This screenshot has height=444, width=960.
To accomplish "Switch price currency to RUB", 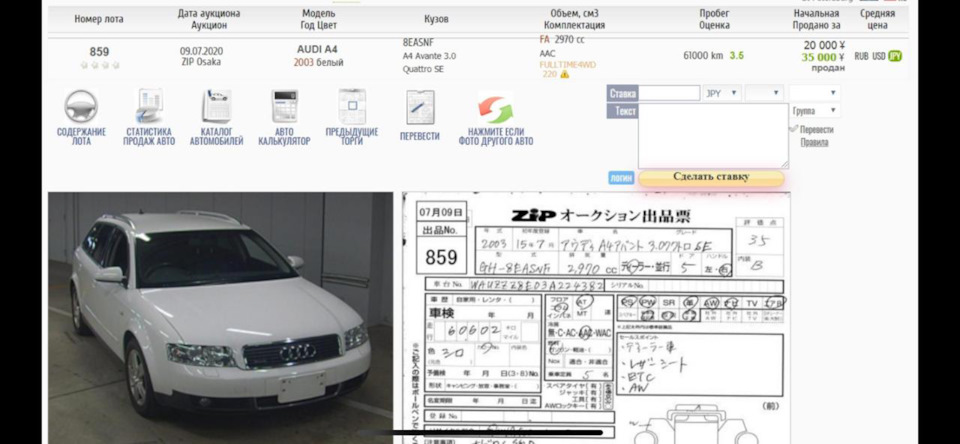I will coord(861,56).
